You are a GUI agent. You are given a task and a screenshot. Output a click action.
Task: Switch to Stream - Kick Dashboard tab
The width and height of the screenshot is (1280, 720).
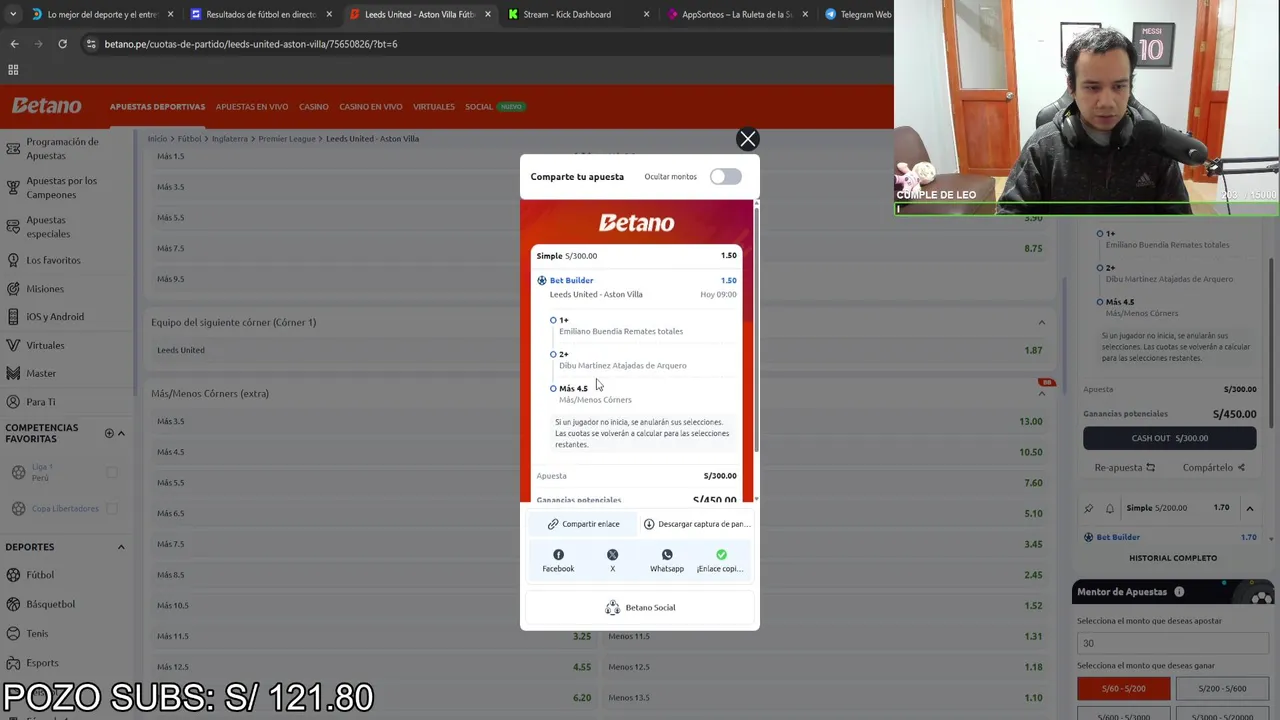coord(578,14)
